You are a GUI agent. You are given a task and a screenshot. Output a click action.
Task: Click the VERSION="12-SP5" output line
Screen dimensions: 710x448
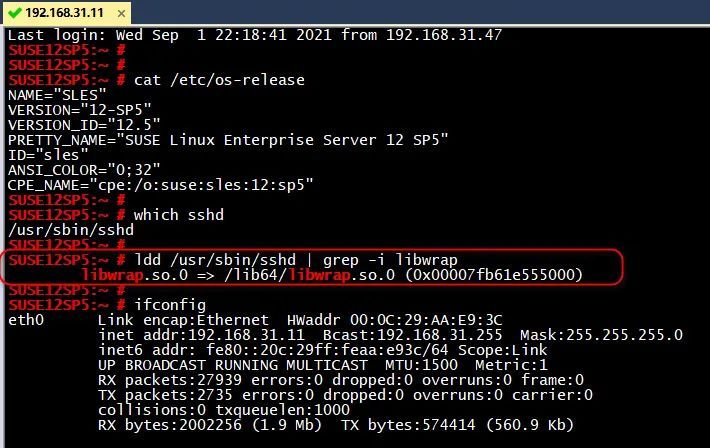(80, 110)
